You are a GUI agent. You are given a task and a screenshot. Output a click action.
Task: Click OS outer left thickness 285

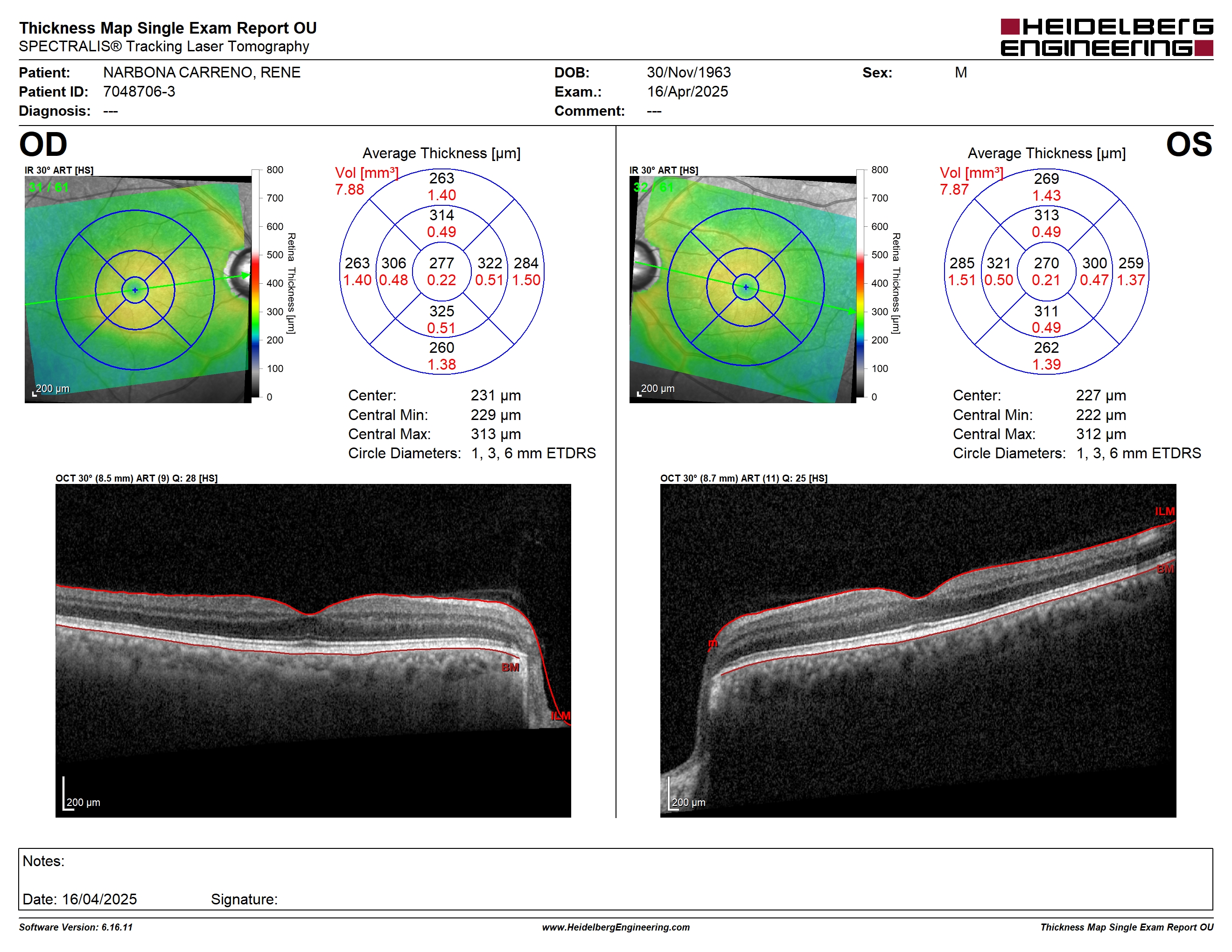pyautogui.click(x=962, y=263)
